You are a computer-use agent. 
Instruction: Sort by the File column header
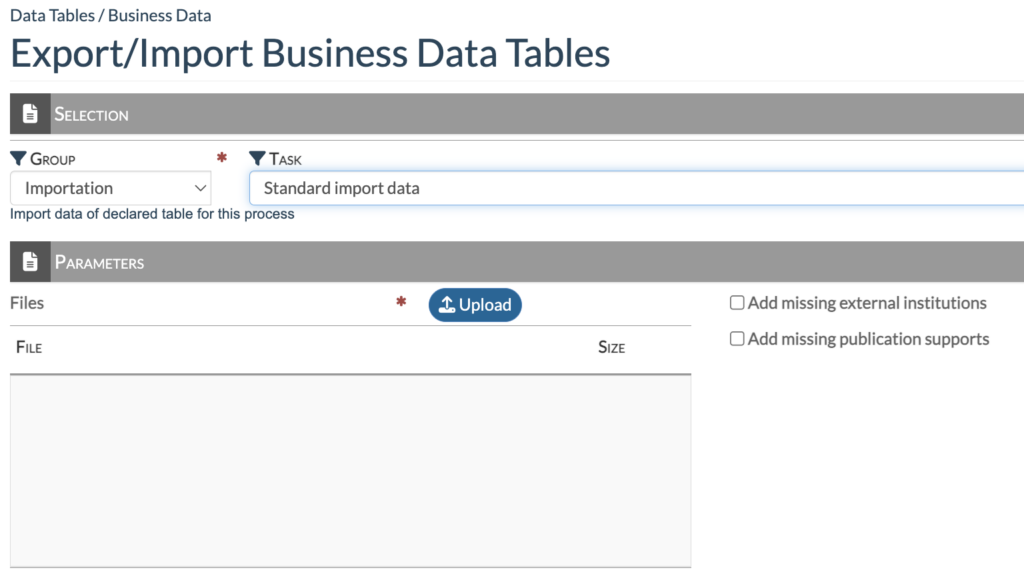(x=29, y=348)
